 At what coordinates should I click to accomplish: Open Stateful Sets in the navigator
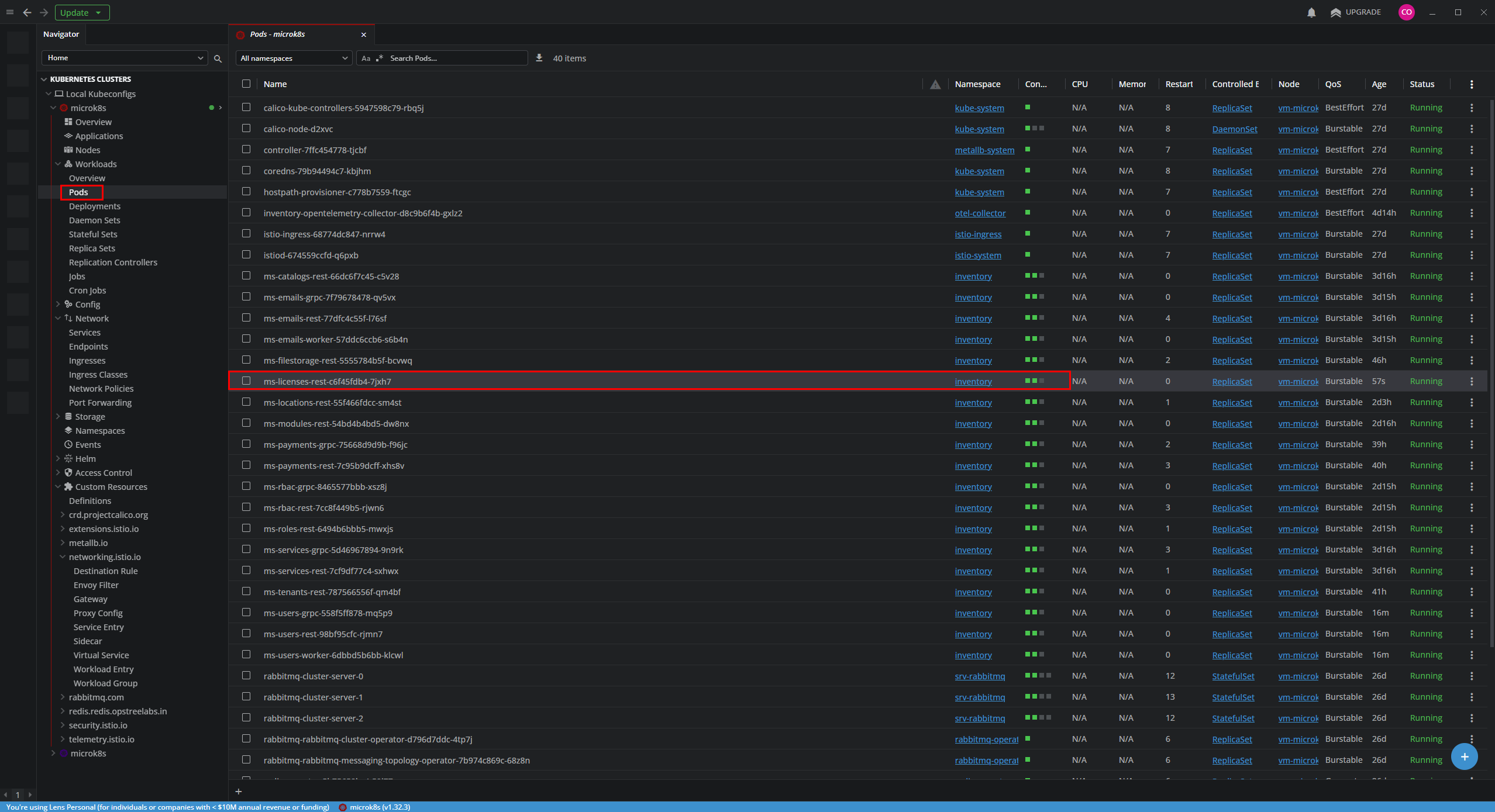93,234
